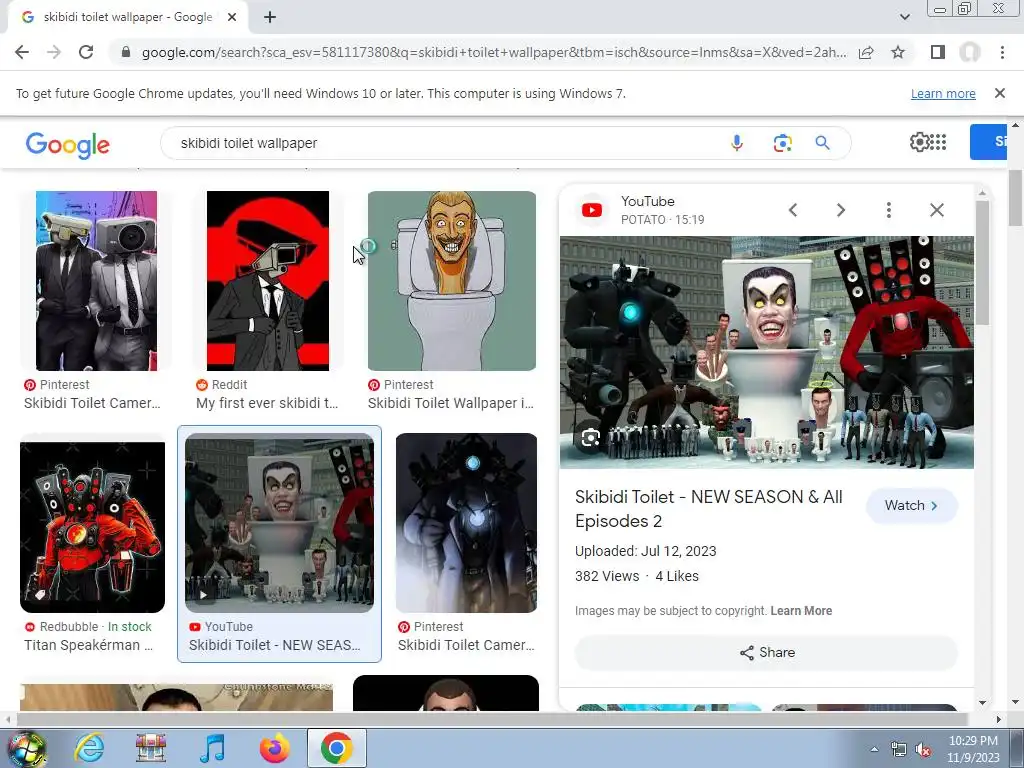
Task: Start voice search with the microphone icon
Action: pyautogui.click(x=737, y=142)
